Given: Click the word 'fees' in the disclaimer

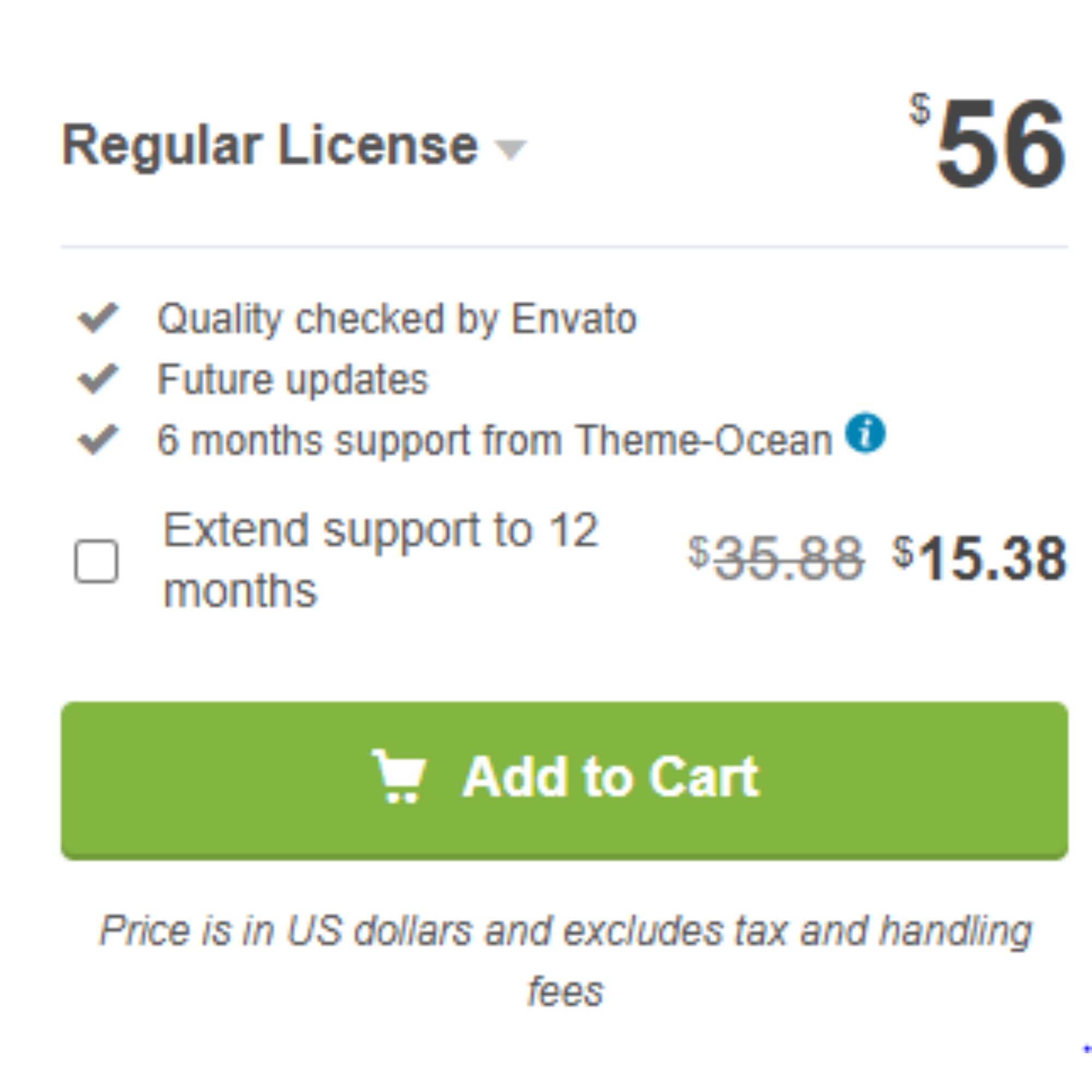Looking at the screenshot, I should click(x=565, y=992).
